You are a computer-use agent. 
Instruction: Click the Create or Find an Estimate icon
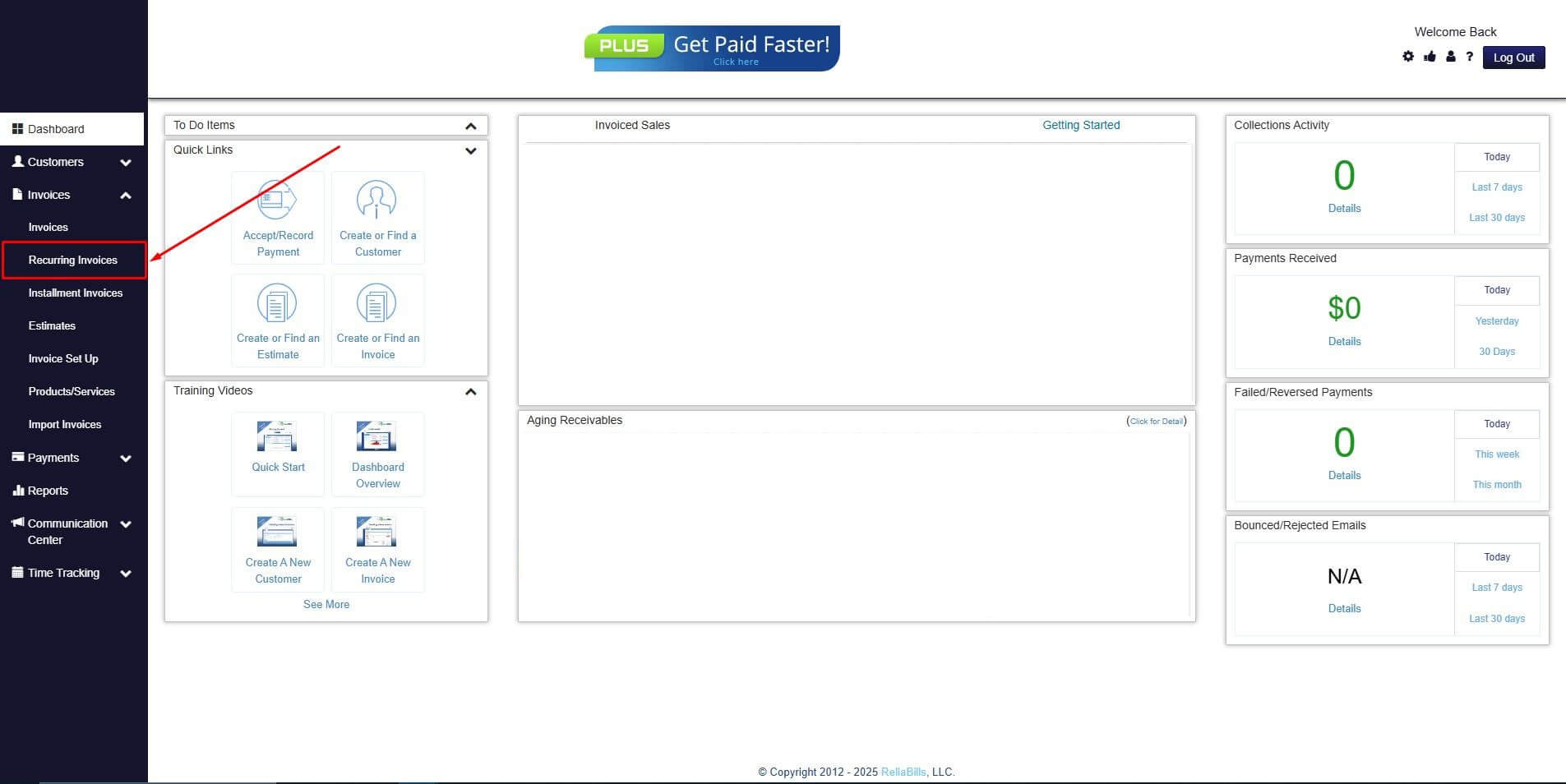pos(277,303)
